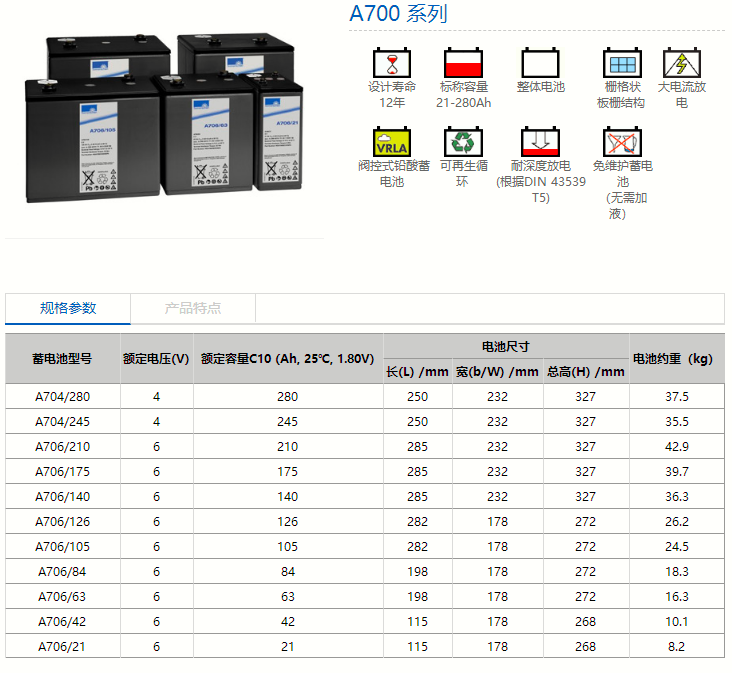Click the yellow VRLA battery icon
The image size is (732, 673).
[x=392, y=141]
